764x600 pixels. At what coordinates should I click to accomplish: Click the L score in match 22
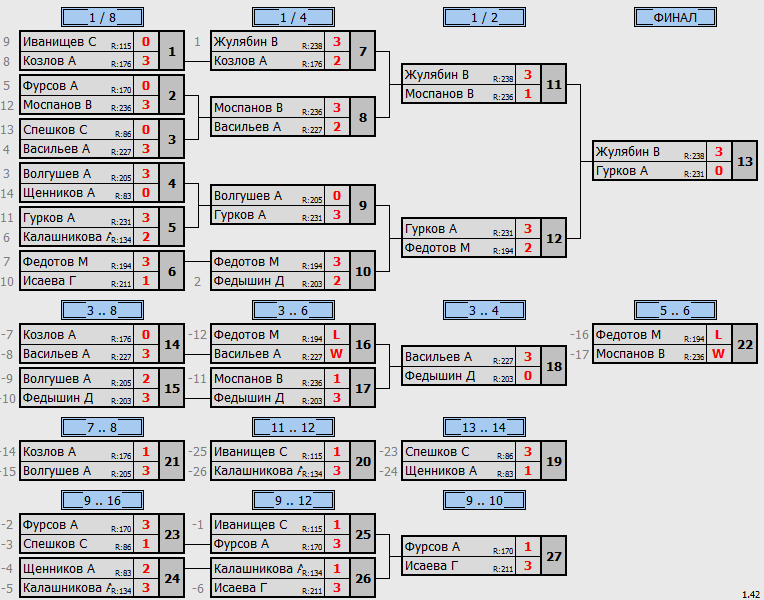(719, 335)
